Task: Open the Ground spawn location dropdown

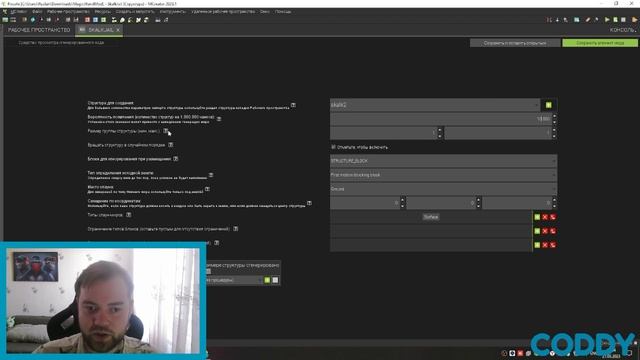Action: pos(443,189)
